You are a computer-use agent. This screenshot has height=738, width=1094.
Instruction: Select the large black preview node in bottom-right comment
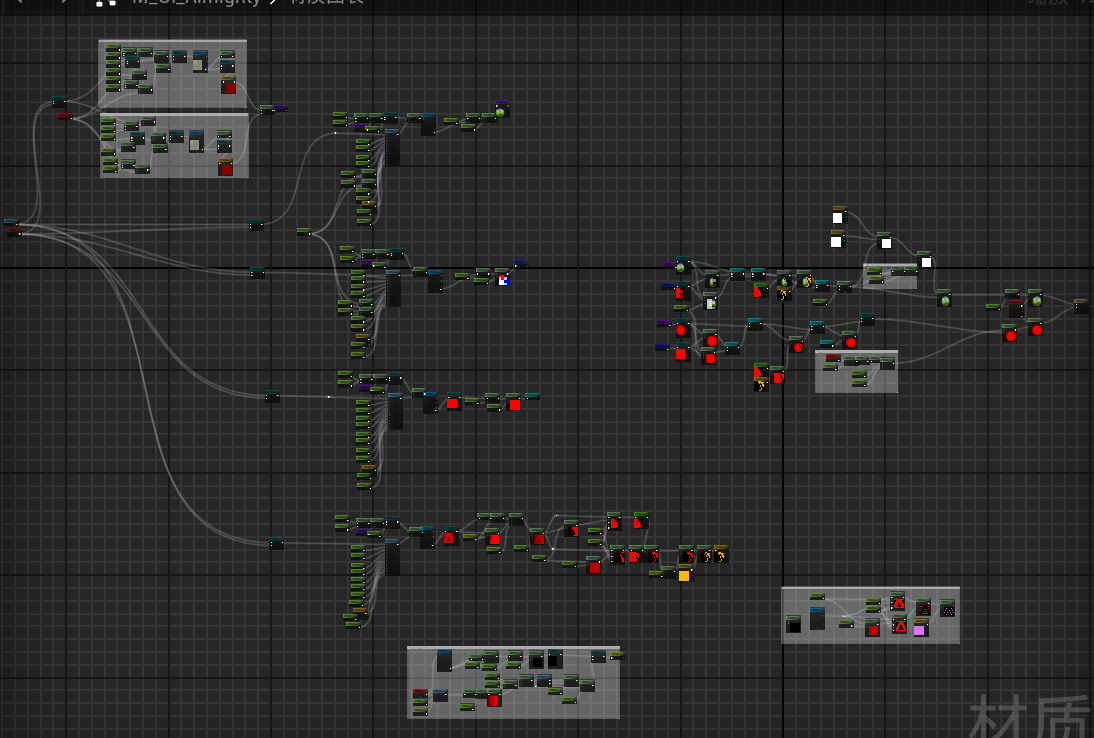click(x=793, y=624)
